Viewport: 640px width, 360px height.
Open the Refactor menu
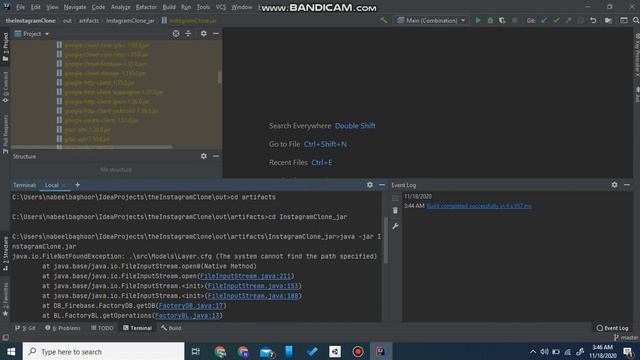(x=146, y=7)
